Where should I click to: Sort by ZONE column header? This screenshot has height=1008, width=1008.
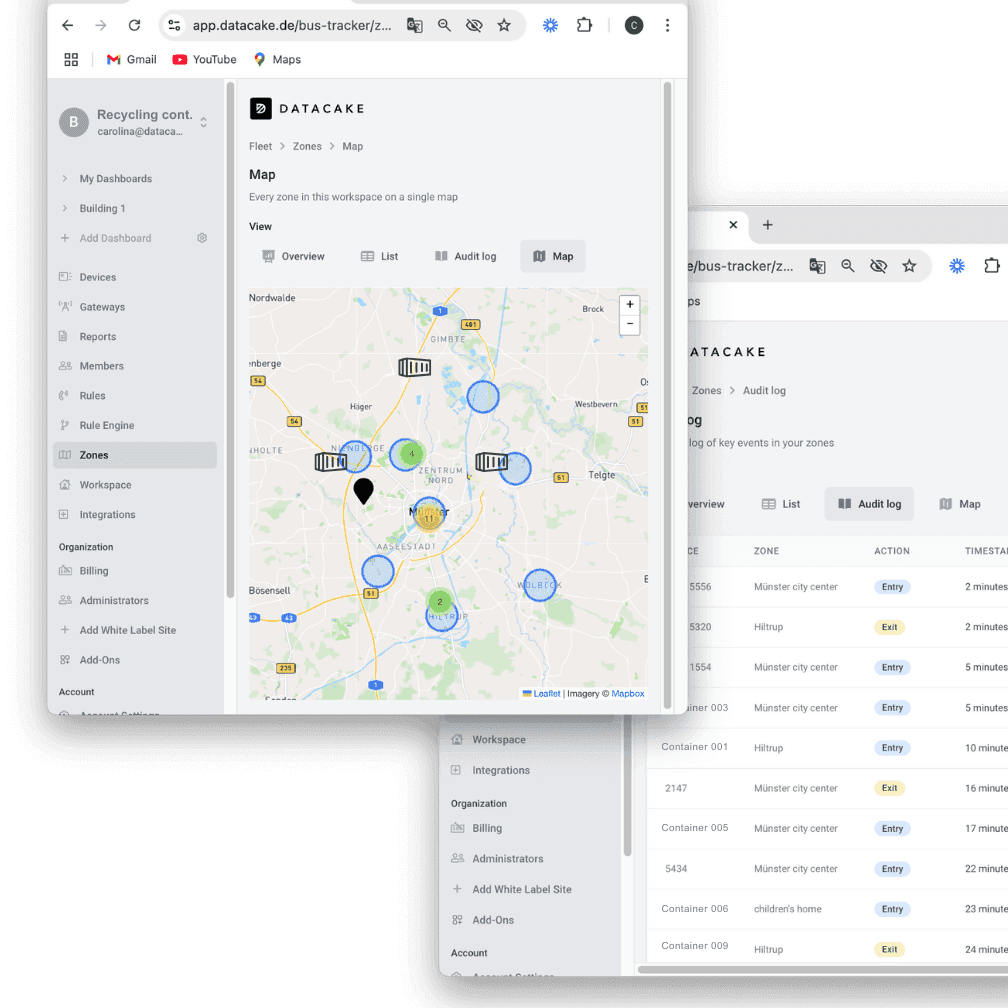point(766,551)
